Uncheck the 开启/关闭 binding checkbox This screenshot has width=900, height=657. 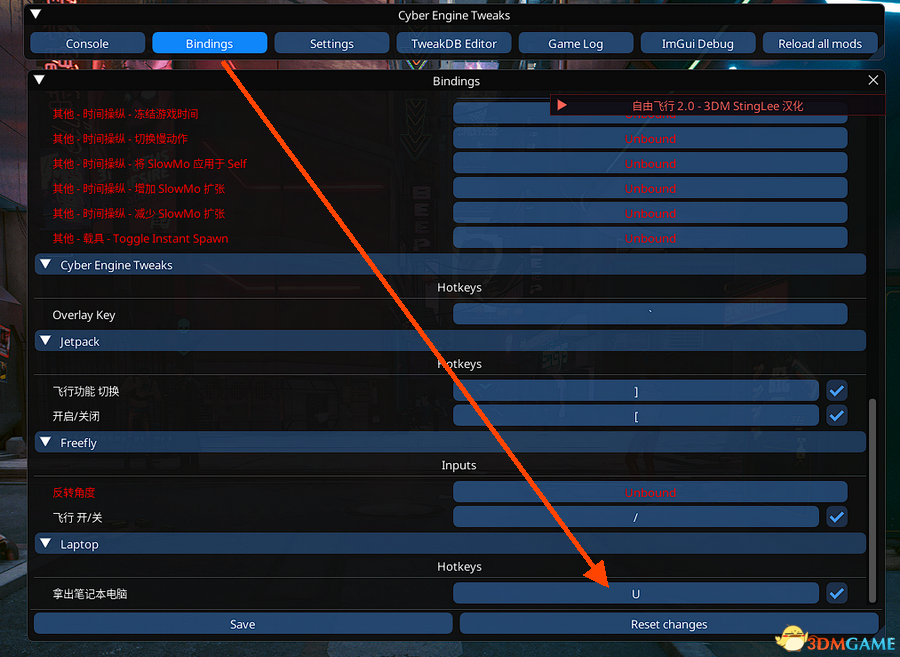(x=837, y=415)
